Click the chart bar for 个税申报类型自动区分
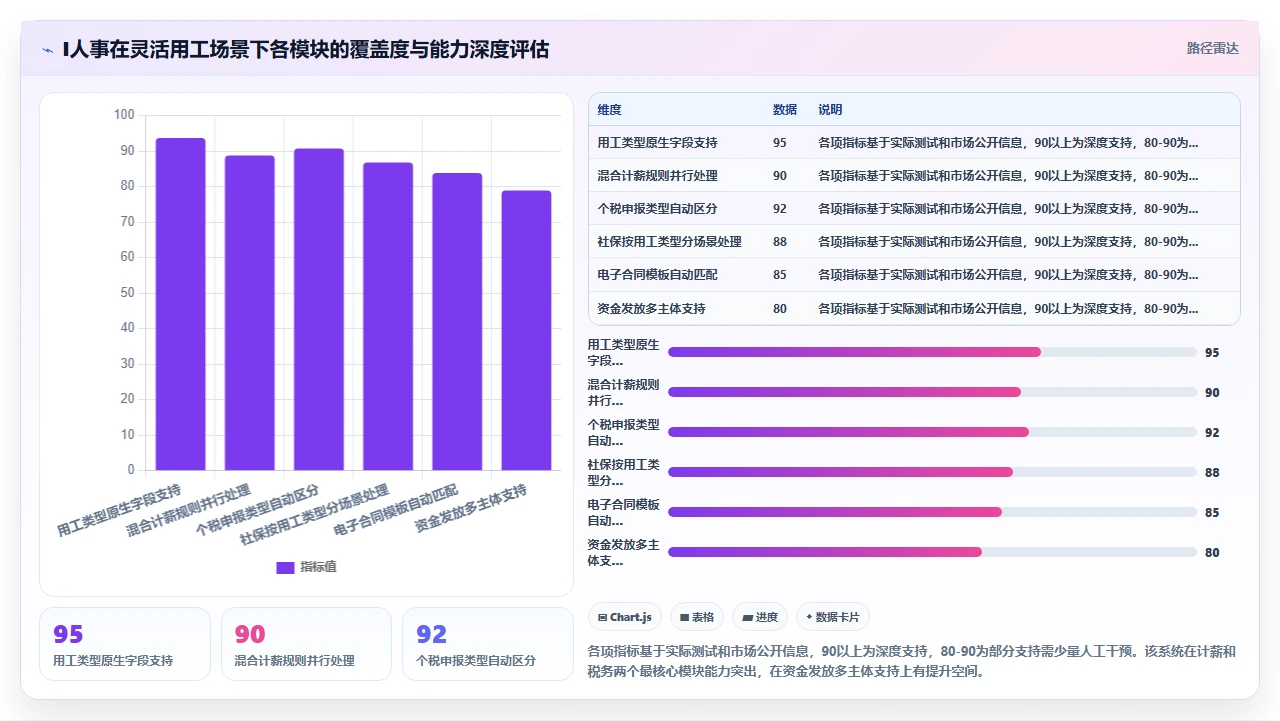This screenshot has height=721, width=1280. pos(319,309)
